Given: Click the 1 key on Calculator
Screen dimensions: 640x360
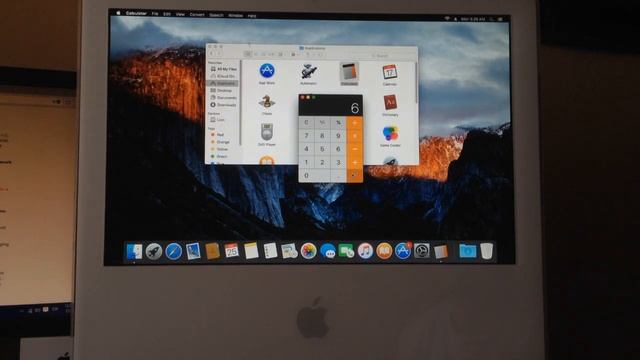Looking at the screenshot, I should [307, 162].
